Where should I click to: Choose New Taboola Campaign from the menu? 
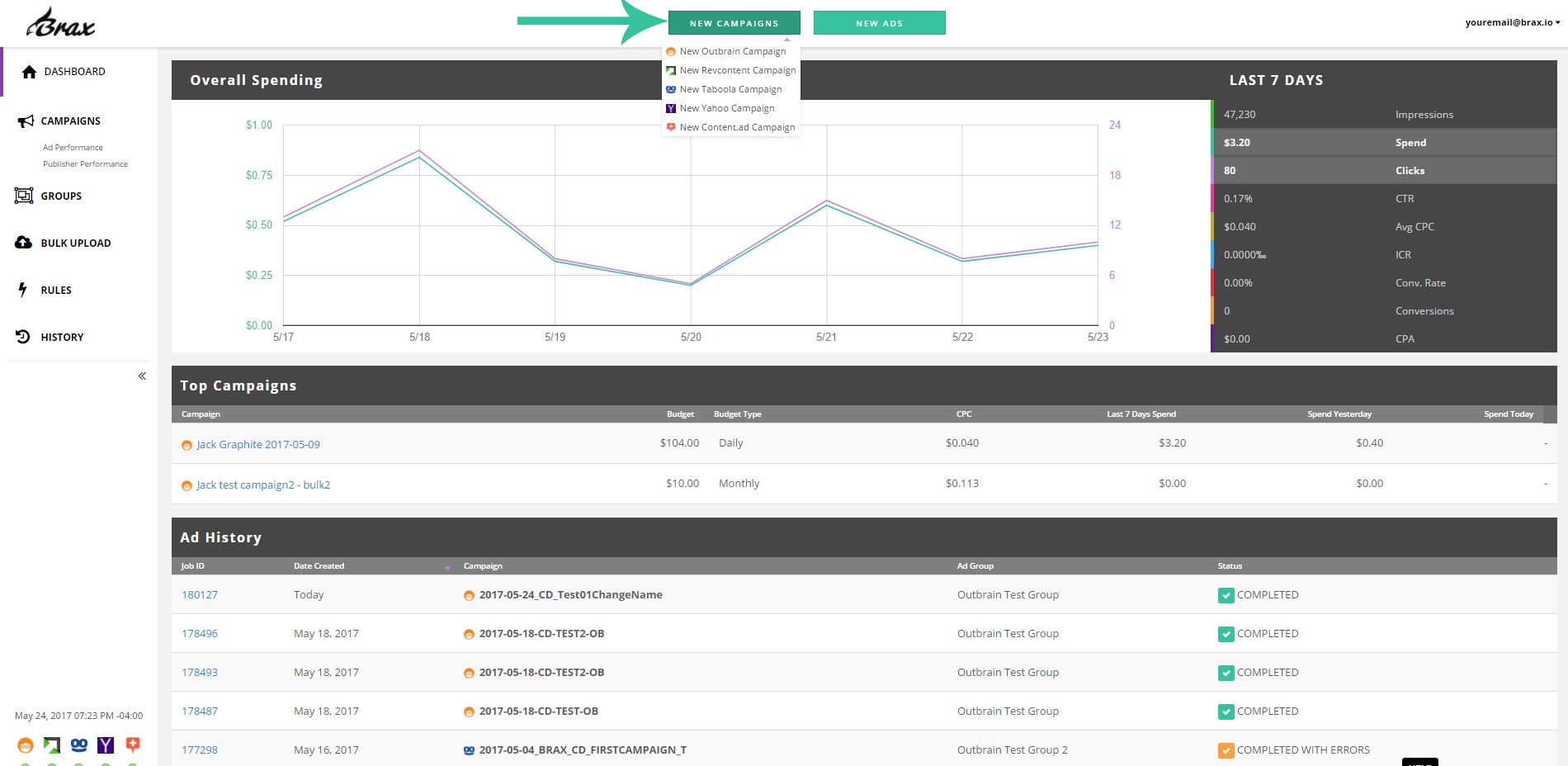tap(730, 89)
